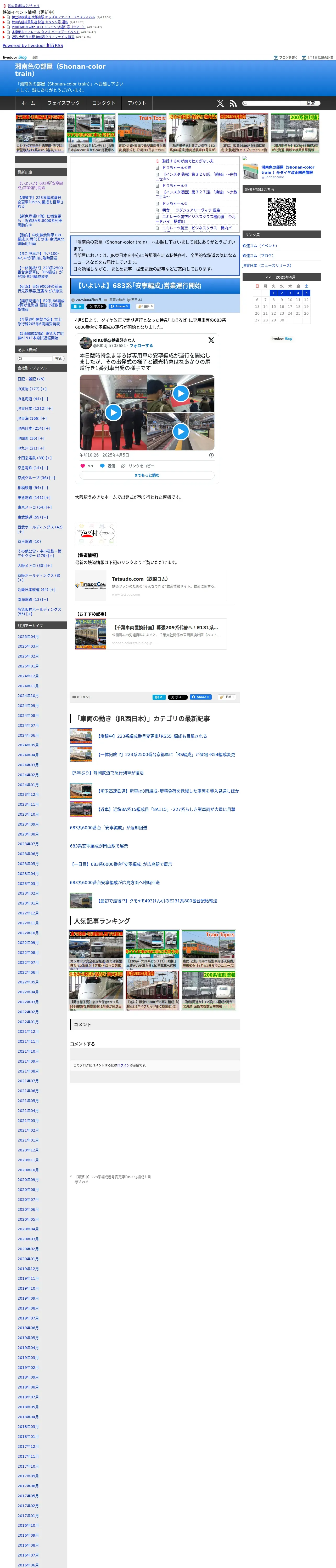The width and height of the screenshot is (336, 1568).
Task: Open the フェイスブック navigation tab
Action: [63, 103]
